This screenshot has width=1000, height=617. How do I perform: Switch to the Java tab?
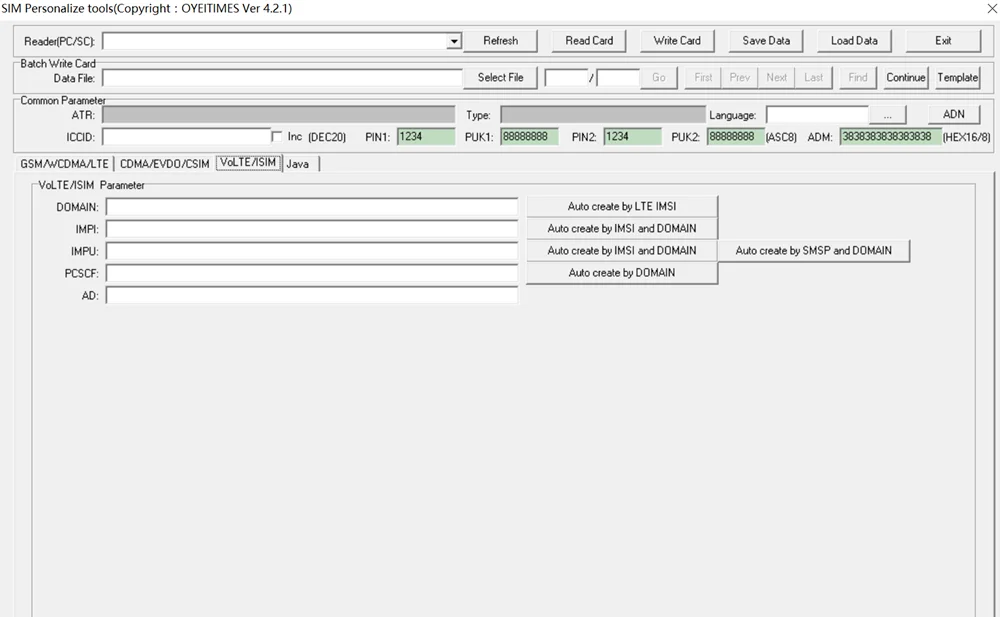pyautogui.click(x=298, y=162)
